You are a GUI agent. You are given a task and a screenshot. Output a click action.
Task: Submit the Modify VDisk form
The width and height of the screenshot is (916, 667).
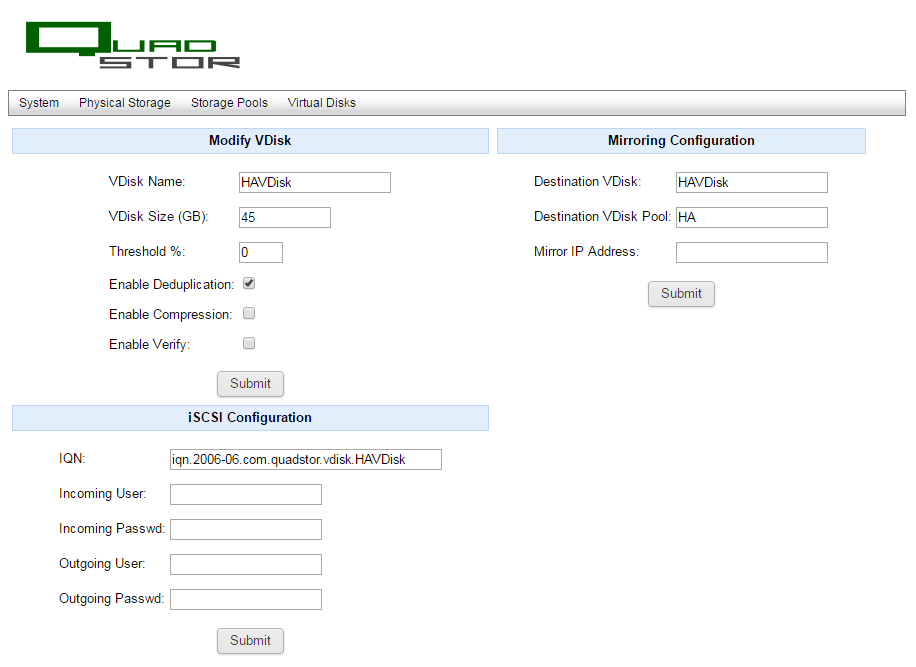coord(250,384)
